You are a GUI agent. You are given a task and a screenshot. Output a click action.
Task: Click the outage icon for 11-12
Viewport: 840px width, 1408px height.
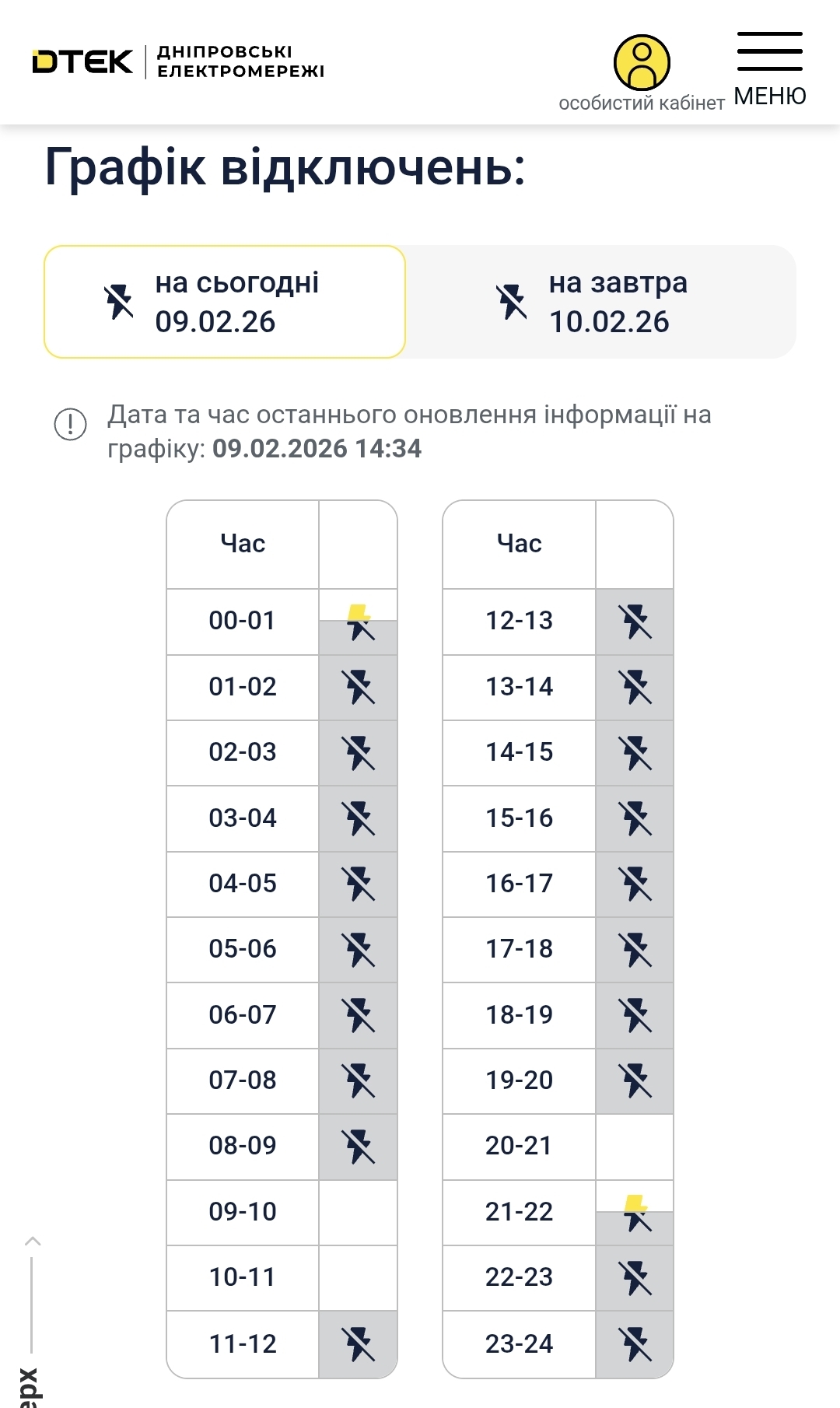(x=359, y=1344)
